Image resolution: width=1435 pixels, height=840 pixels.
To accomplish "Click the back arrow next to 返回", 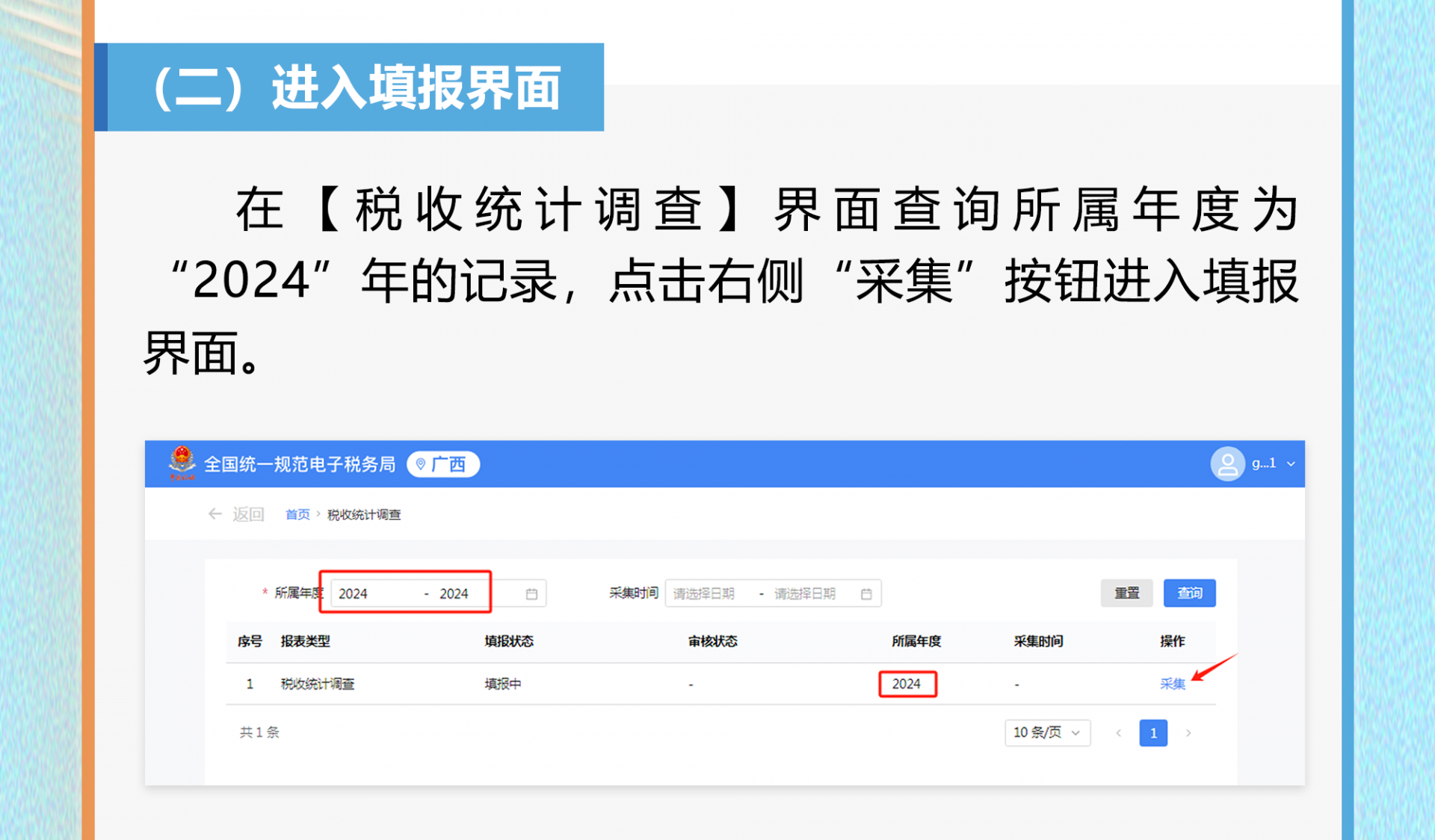I will (x=215, y=514).
